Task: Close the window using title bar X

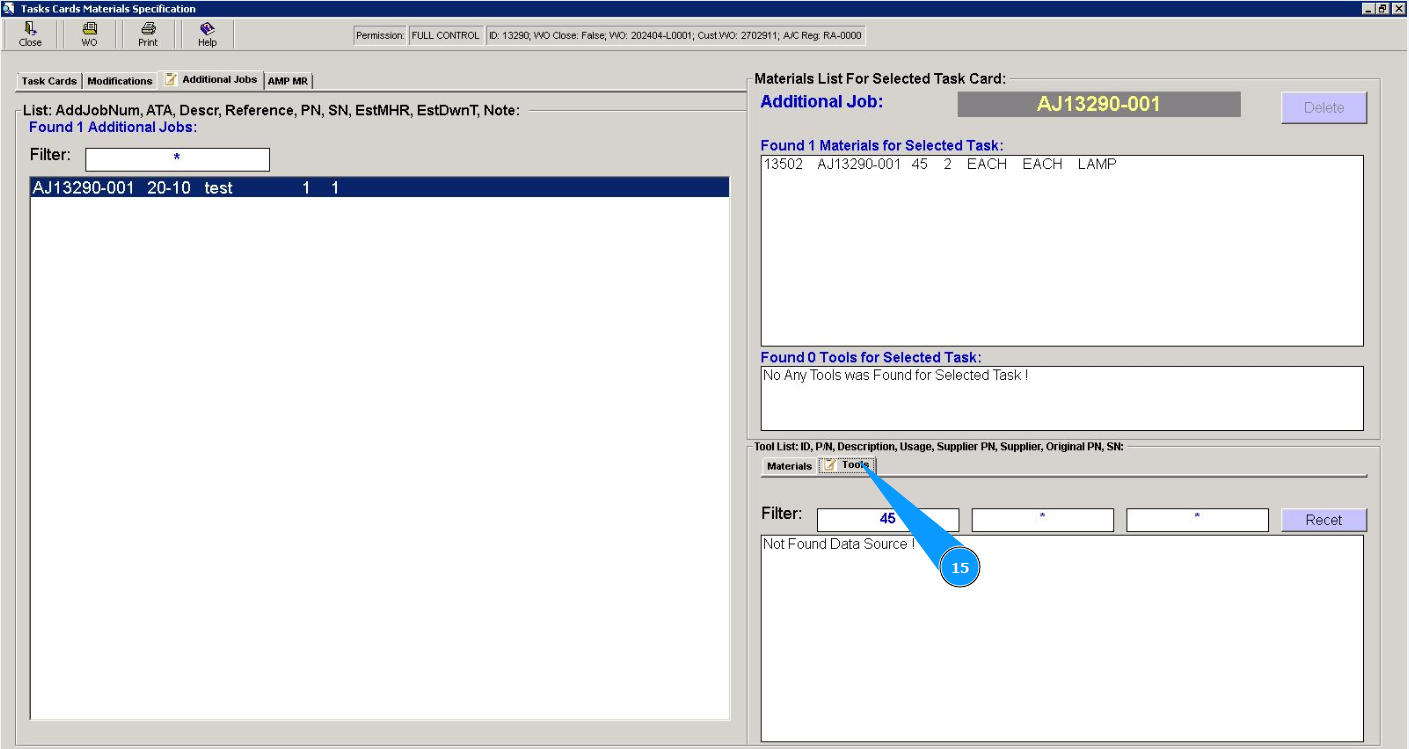Action: pos(1397,8)
